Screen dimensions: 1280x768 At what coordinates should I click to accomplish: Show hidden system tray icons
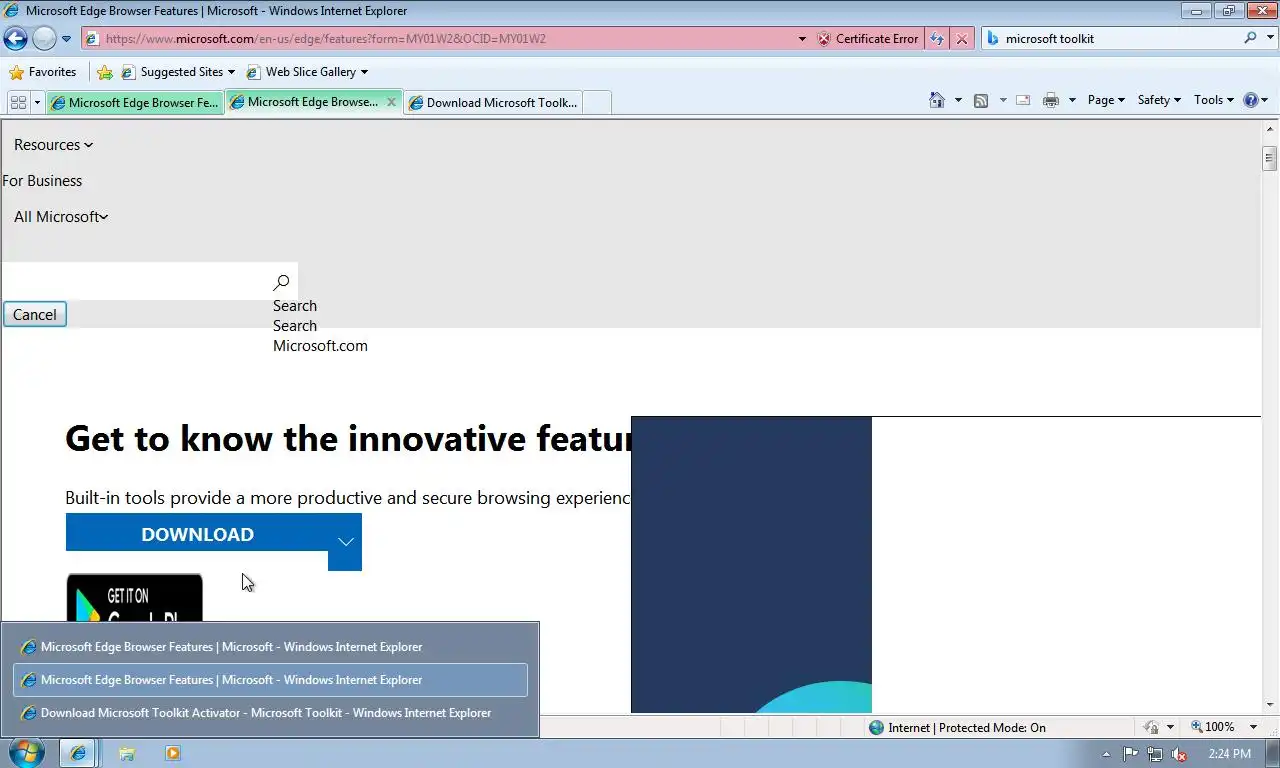1106,754
